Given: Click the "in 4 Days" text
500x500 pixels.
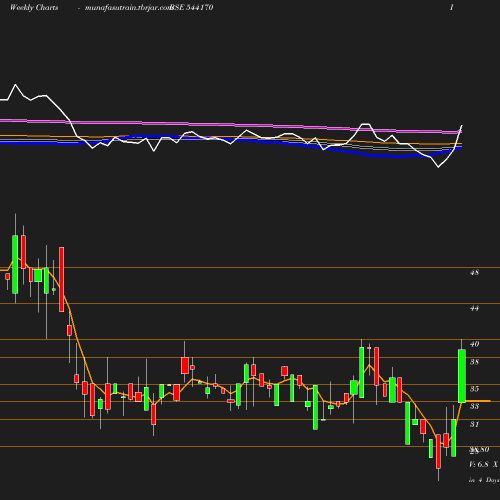Looking at the screenshot, I should tap(484, 480).
